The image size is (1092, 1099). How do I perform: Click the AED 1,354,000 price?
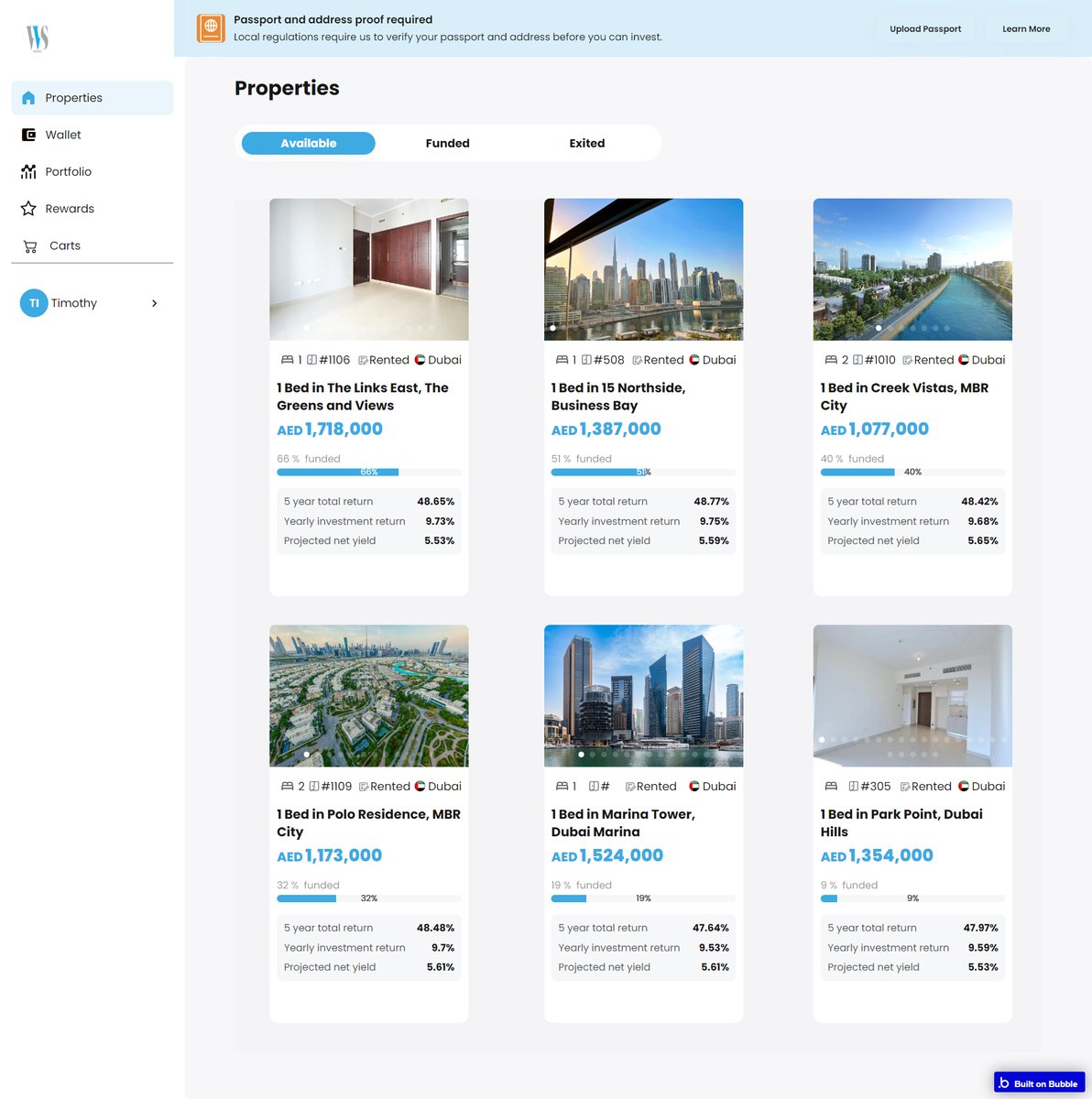pos(877,855)
